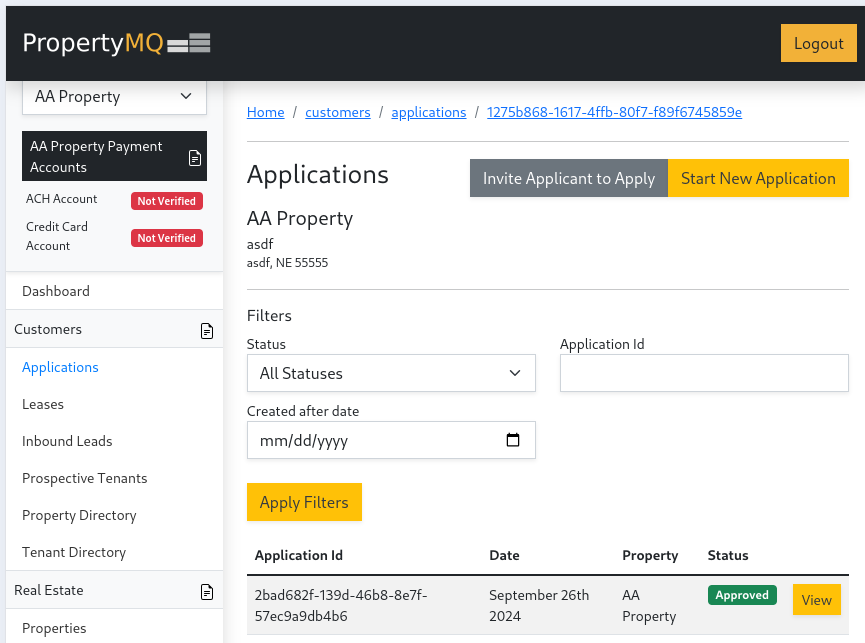Navigate to Property Directory

tap(79, 515)
